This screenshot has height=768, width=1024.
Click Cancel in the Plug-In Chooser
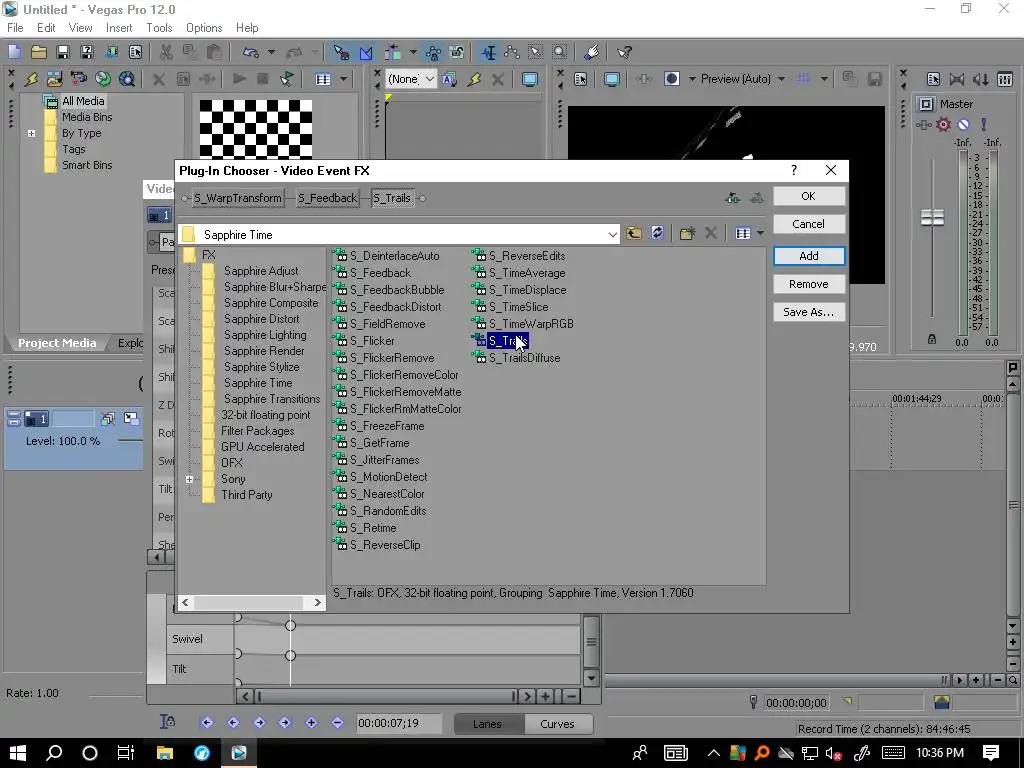[808, 224]
